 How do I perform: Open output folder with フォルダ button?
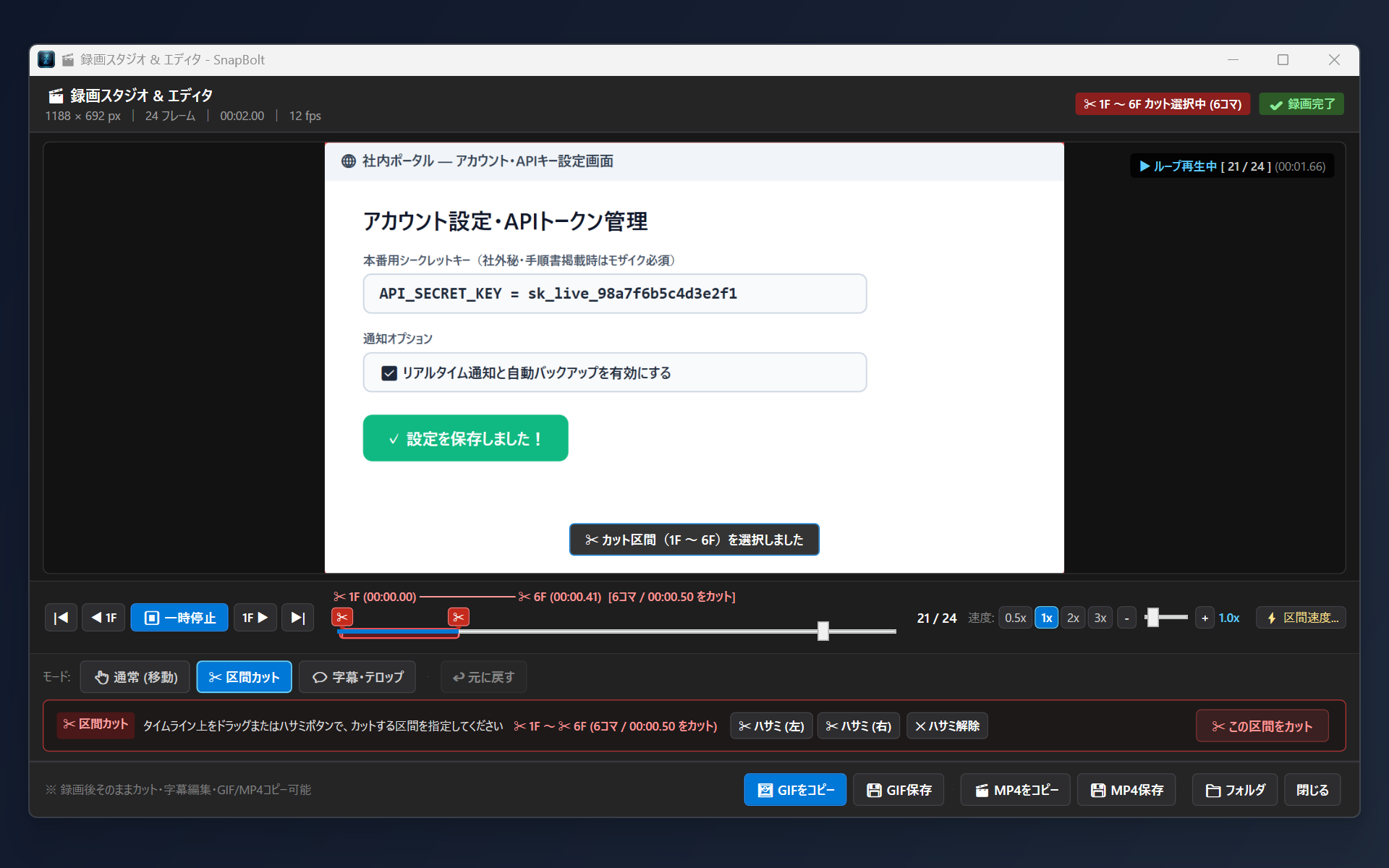(x=1235, y=790)
